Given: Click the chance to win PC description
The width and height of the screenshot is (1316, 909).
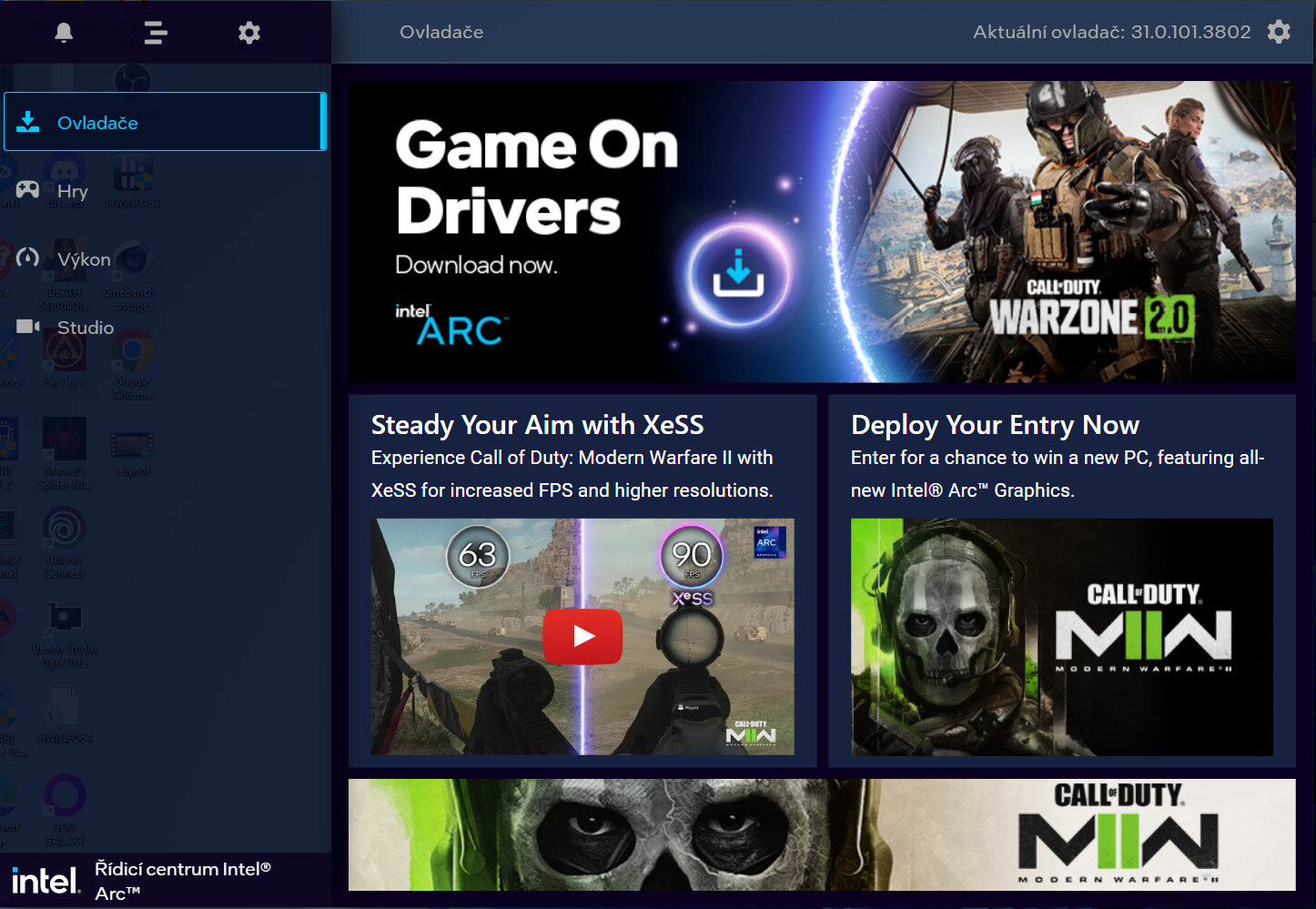Looking at the screenshot, I should 1058,474.
